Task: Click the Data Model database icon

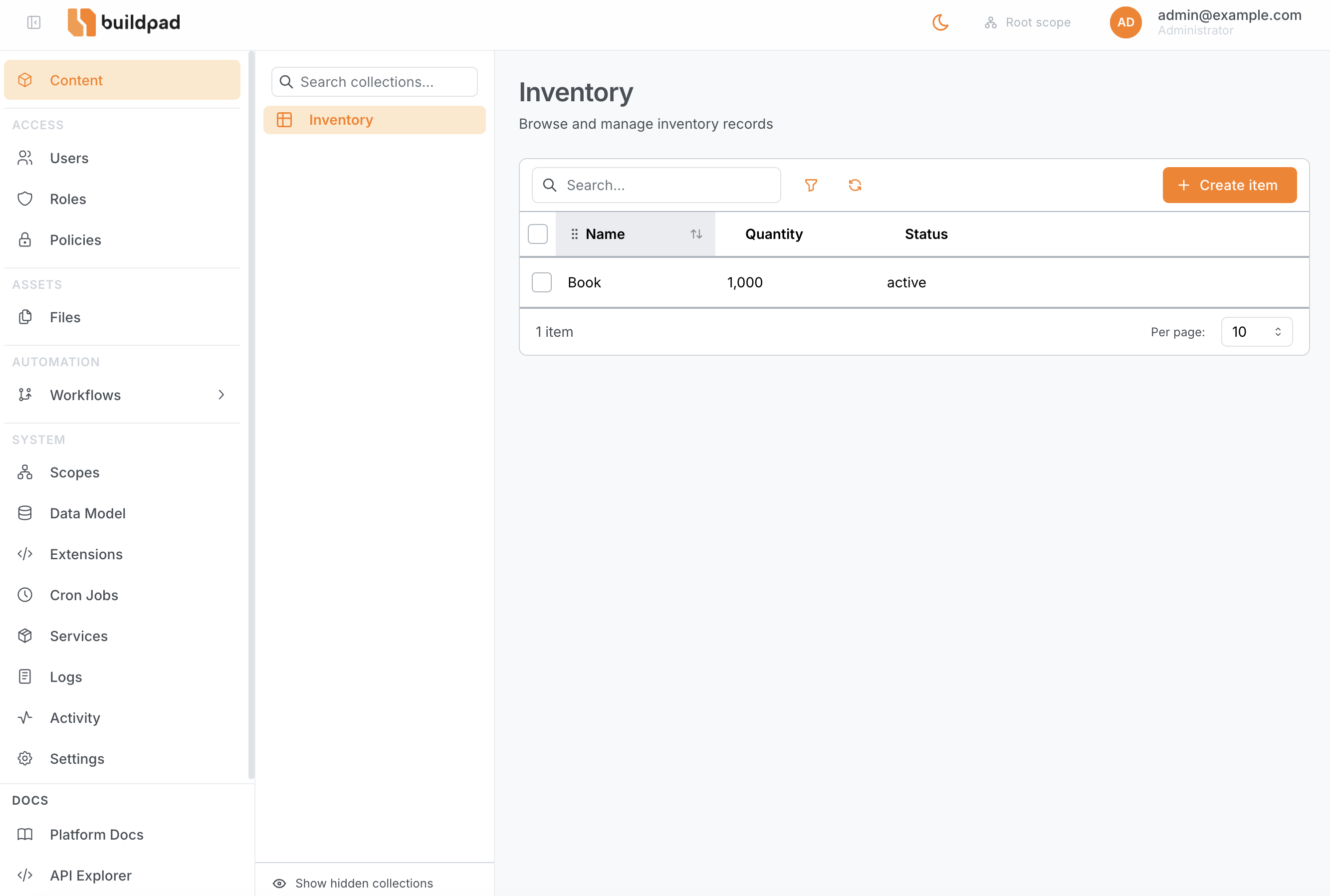Action: 24,513
